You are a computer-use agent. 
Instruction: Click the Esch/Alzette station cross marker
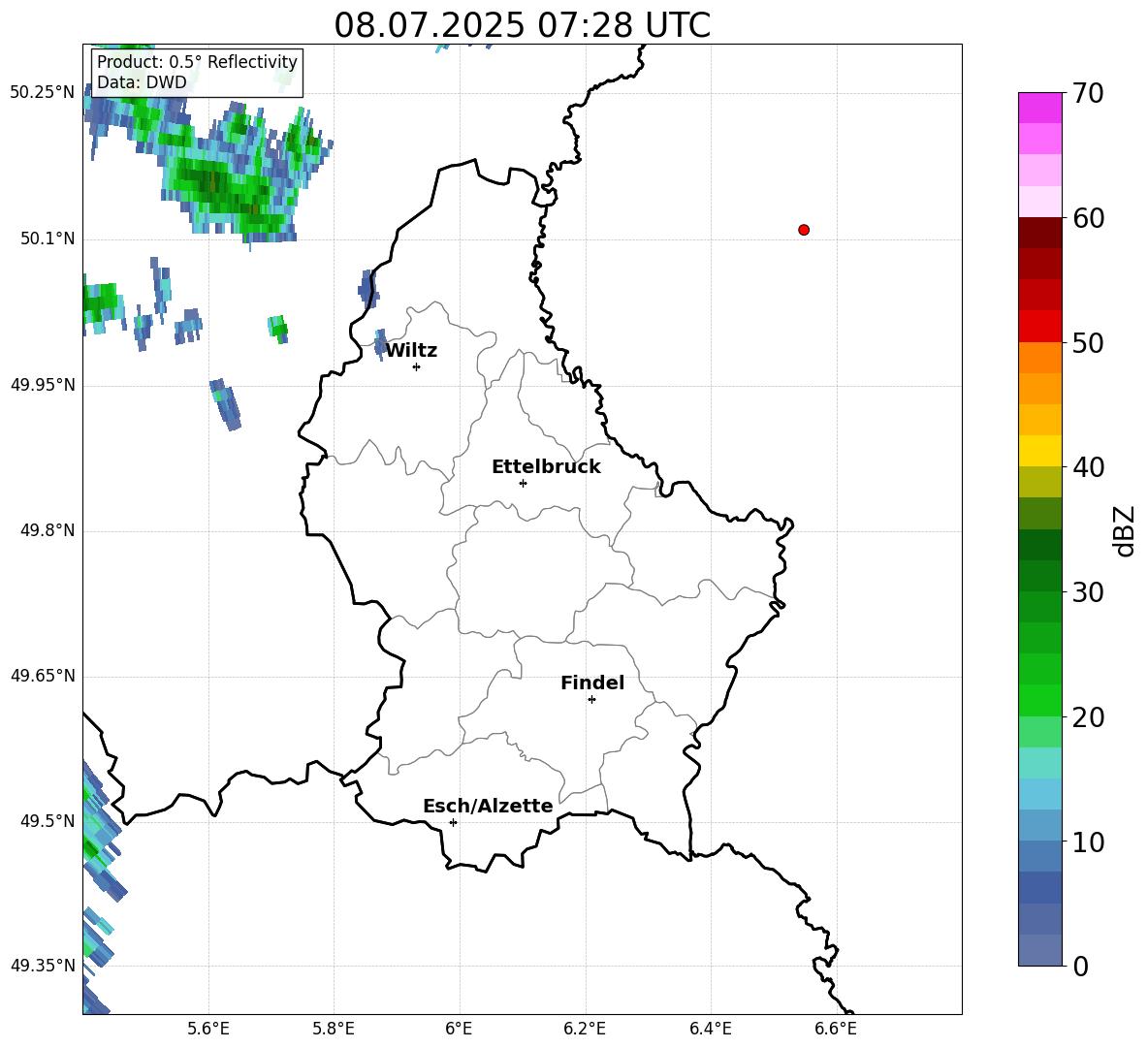coord(453,822)
